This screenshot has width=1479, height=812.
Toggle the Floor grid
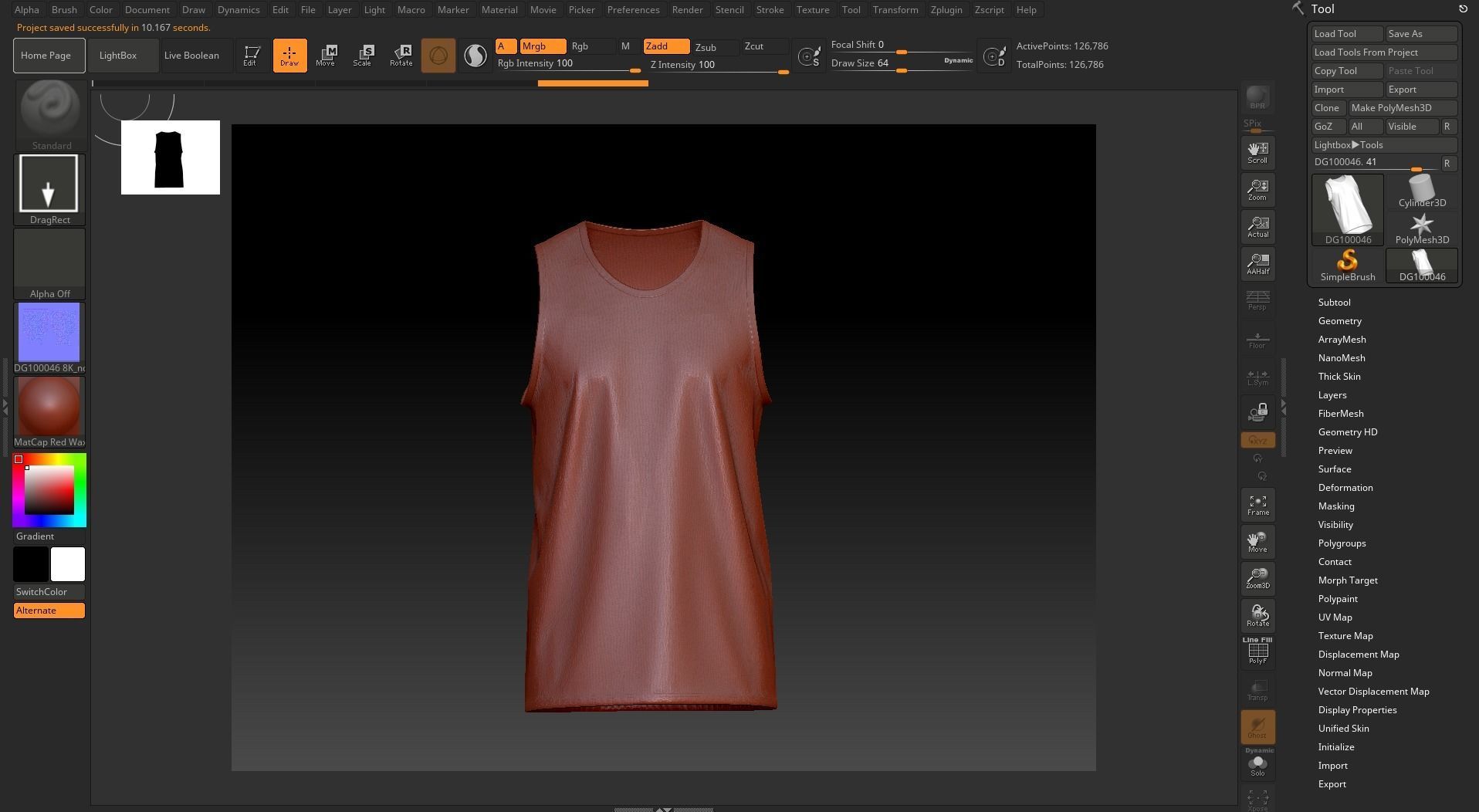click(1257, 340)
